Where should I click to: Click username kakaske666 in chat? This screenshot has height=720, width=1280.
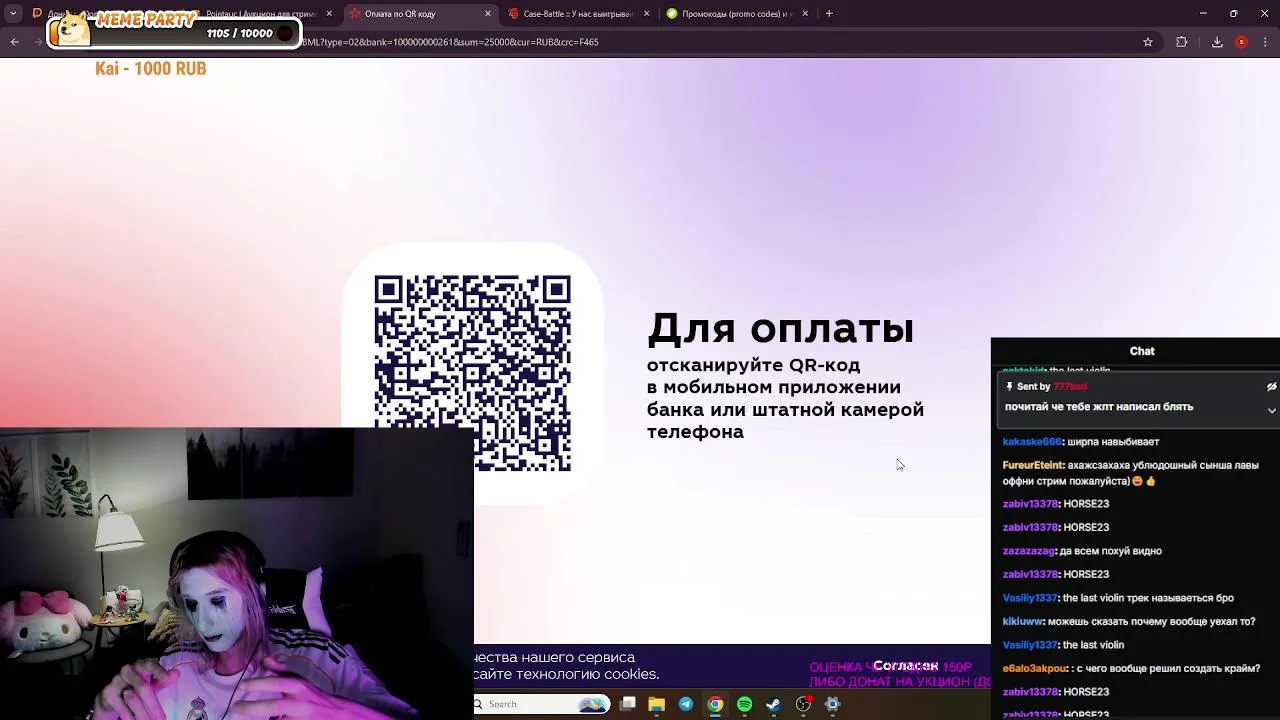coord(1032,442)
